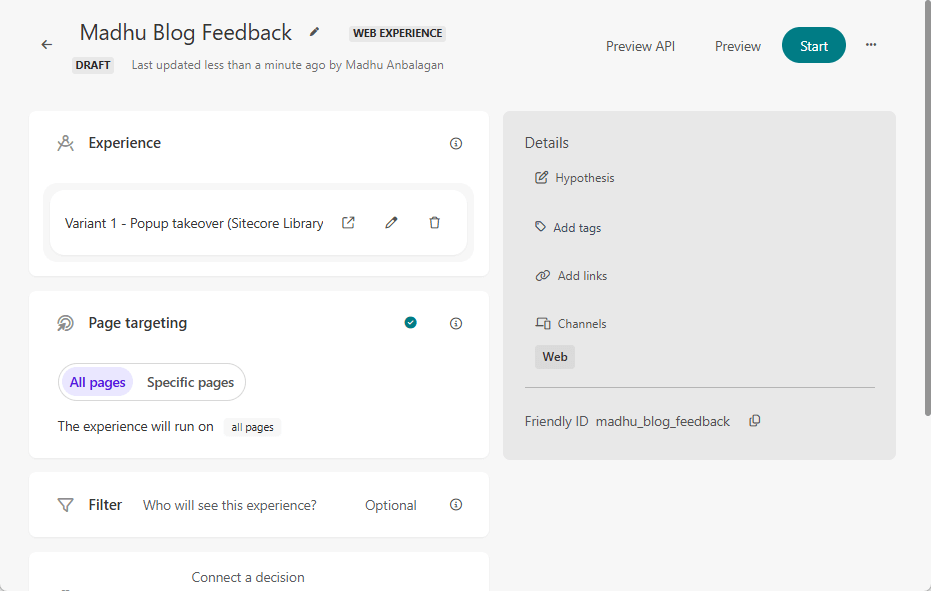Copy the Friendly ID madhu_blog_feedback
The width and height of the screenshot is (931, 591).
point(755,421)
